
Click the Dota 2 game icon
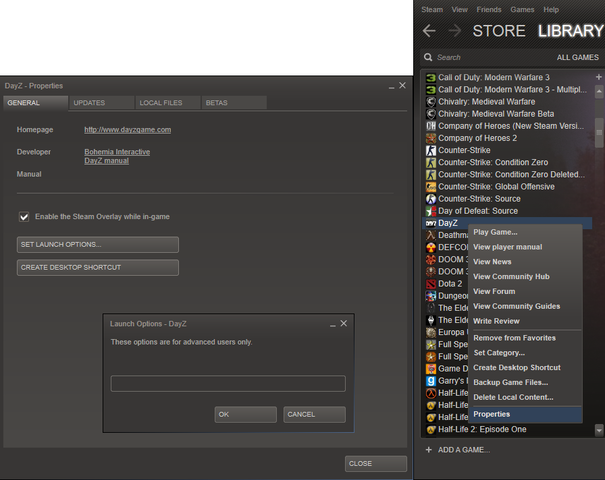tap(431, 284)
